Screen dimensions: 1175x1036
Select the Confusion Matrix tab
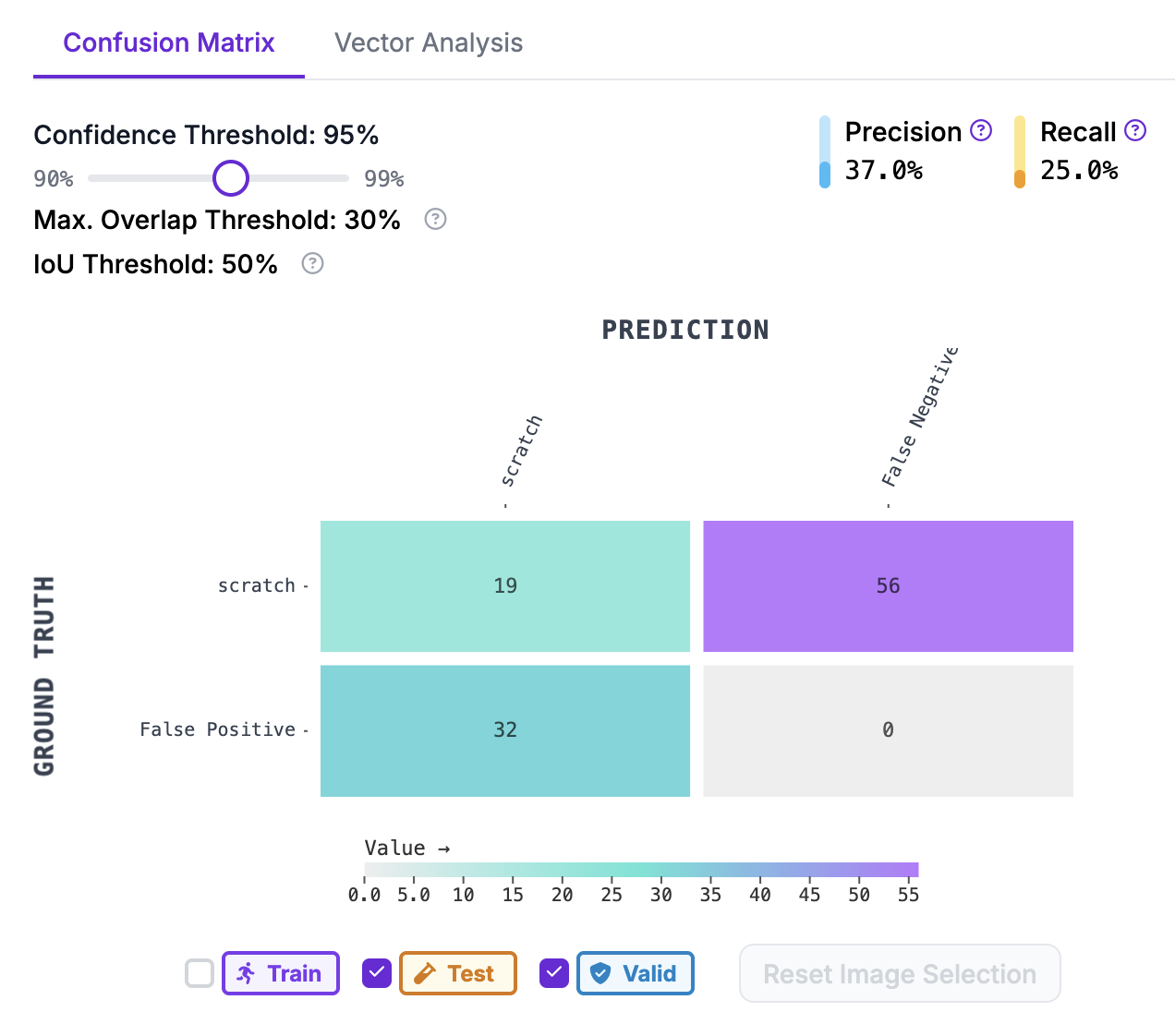[169, 42]
